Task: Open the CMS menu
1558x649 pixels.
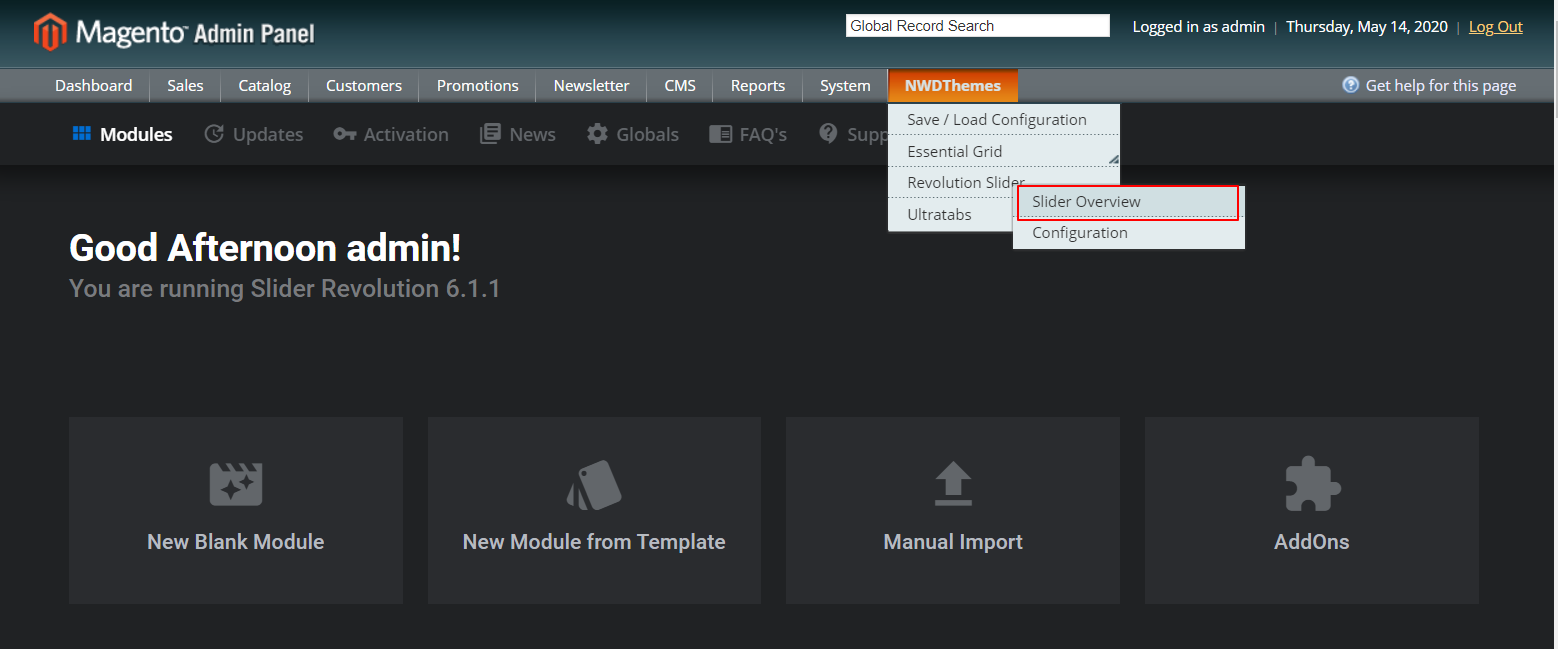Action: [680, 86]
